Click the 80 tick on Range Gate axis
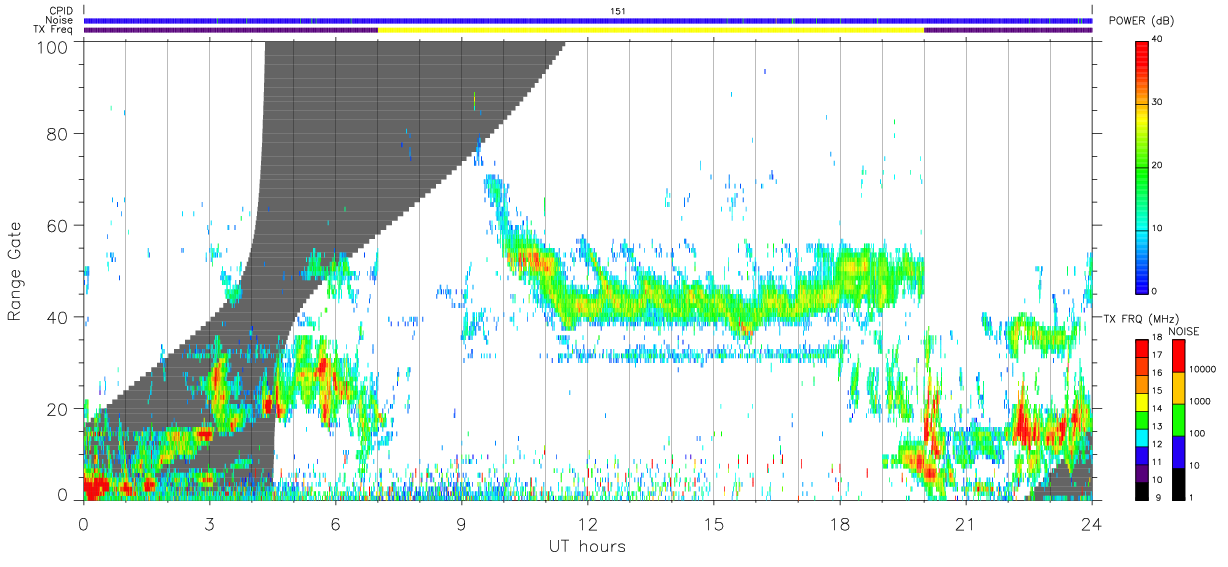The height and width of the screenshot is (567, 1228). pyautogui.click(x=58, y=134)
